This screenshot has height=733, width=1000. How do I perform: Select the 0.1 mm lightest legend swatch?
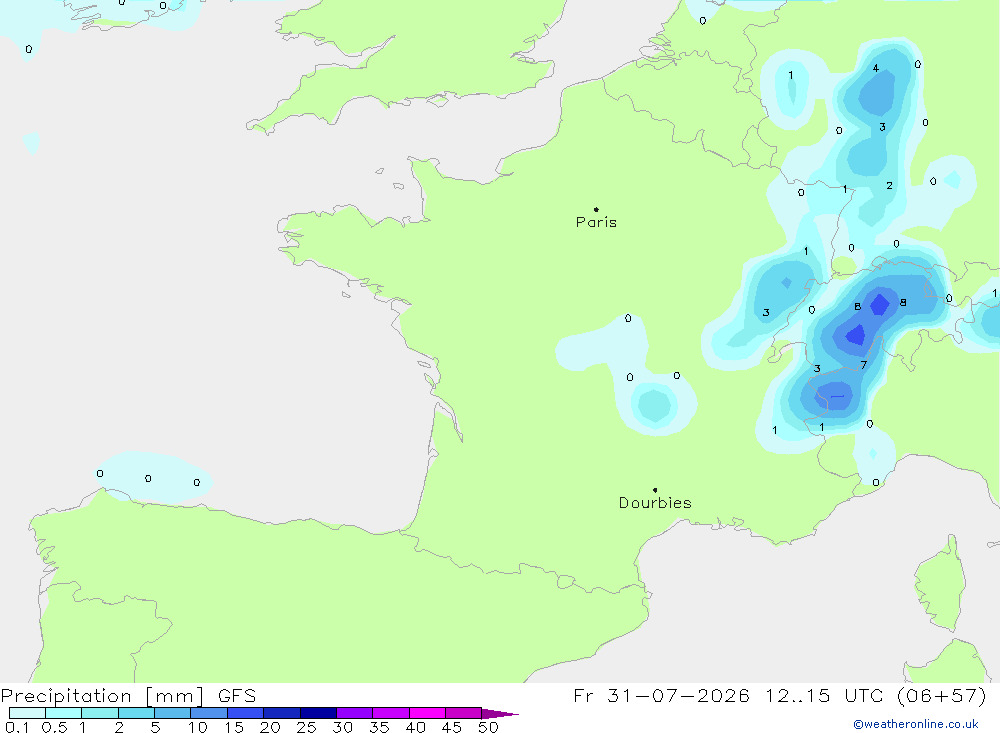[27, 713]
